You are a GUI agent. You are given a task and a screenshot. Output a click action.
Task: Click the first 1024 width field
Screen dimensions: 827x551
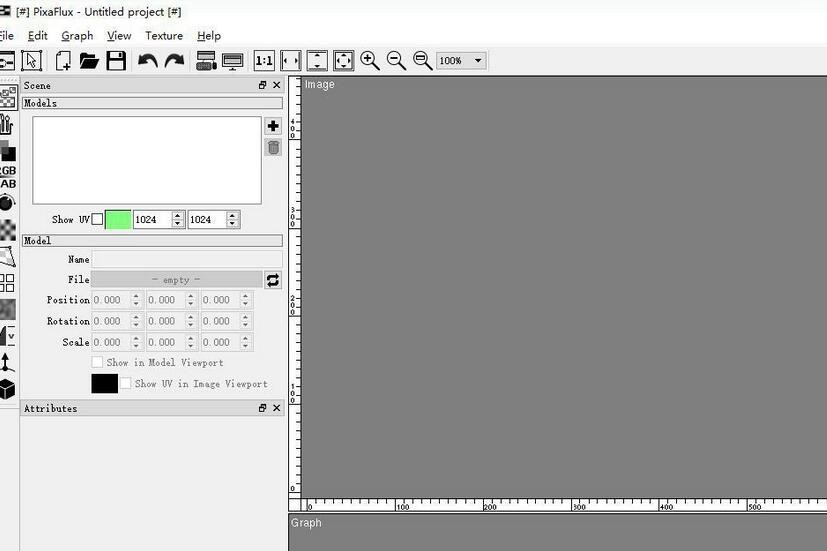pos(152,219)
